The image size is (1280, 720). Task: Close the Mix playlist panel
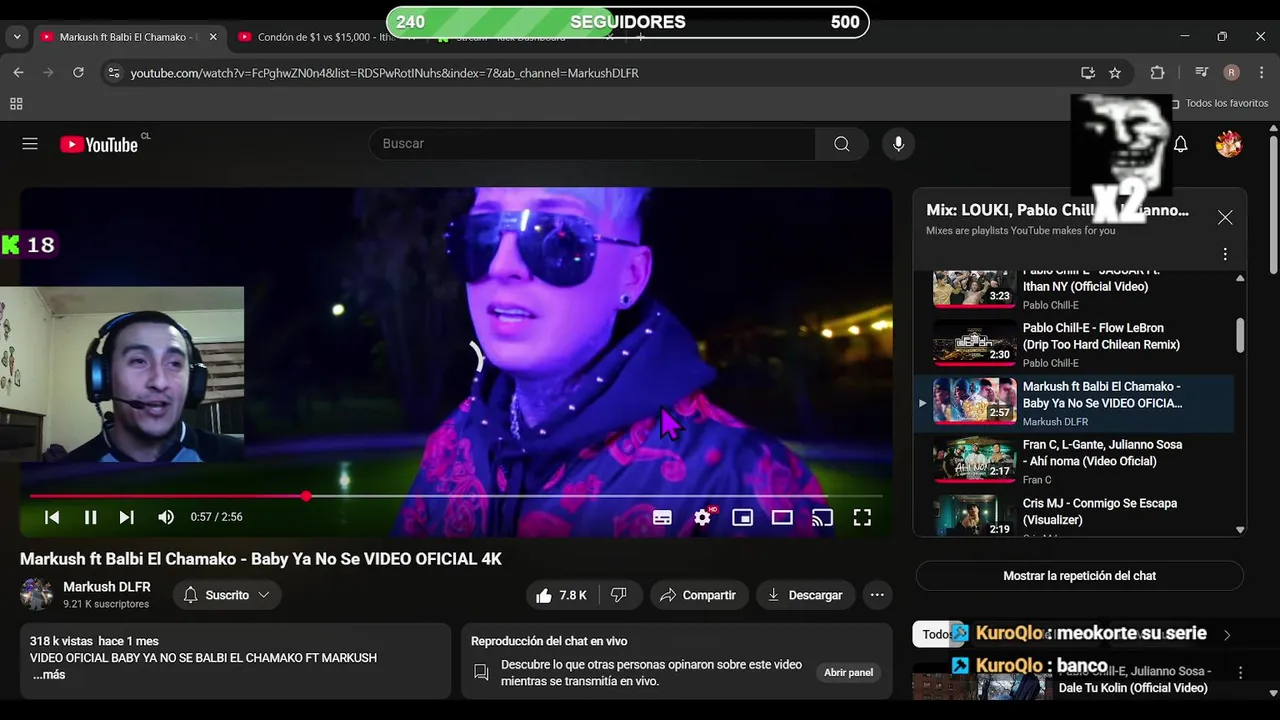tap(1225, 217)
